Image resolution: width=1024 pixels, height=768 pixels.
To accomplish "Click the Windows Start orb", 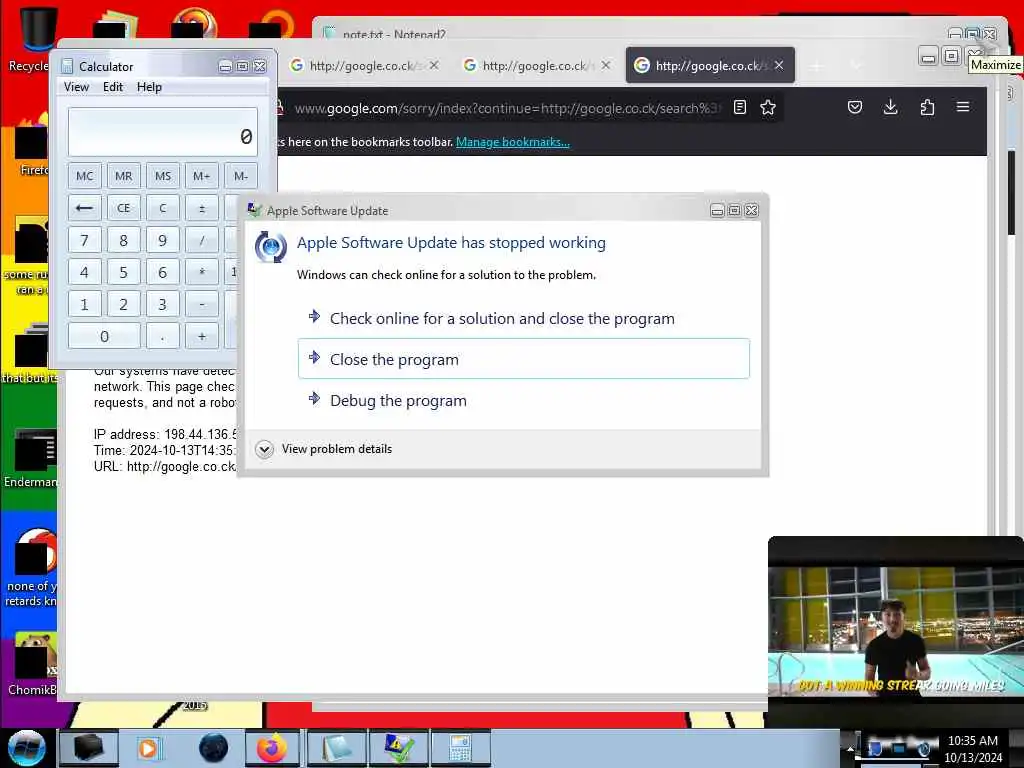I will pyautogui.click(x=26, y=748).
